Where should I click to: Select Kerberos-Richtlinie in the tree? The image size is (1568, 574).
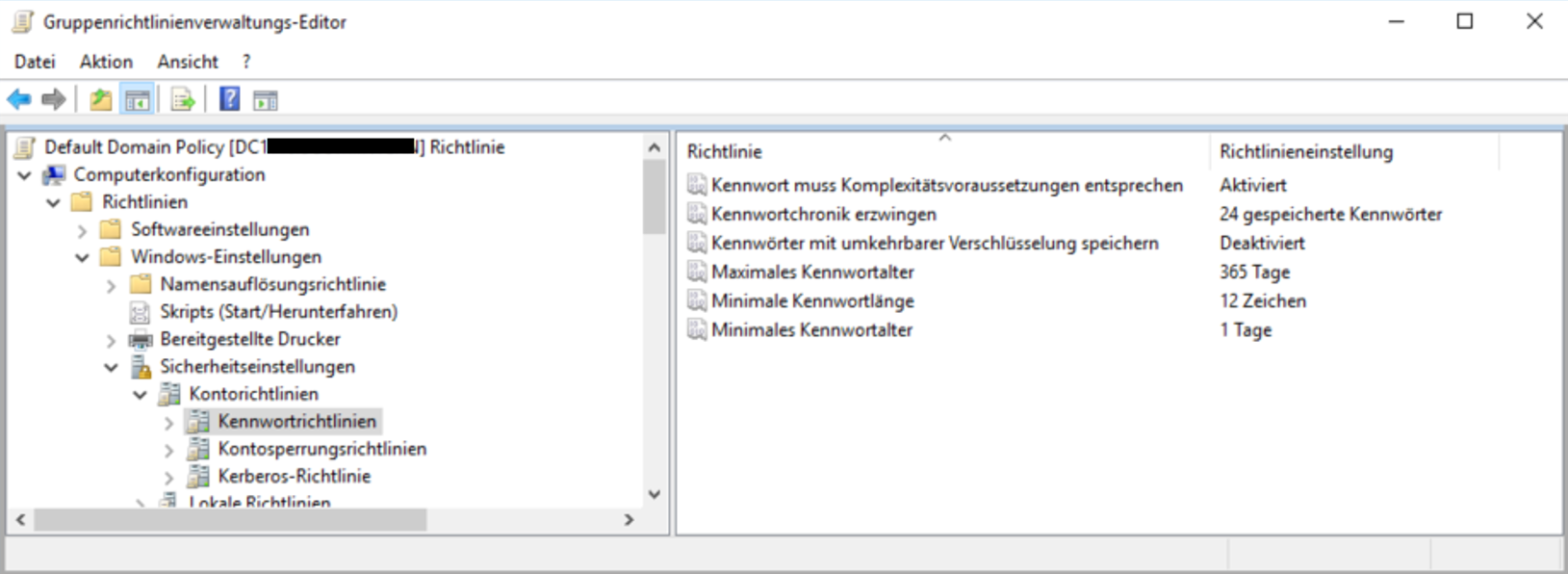point(294,477)
